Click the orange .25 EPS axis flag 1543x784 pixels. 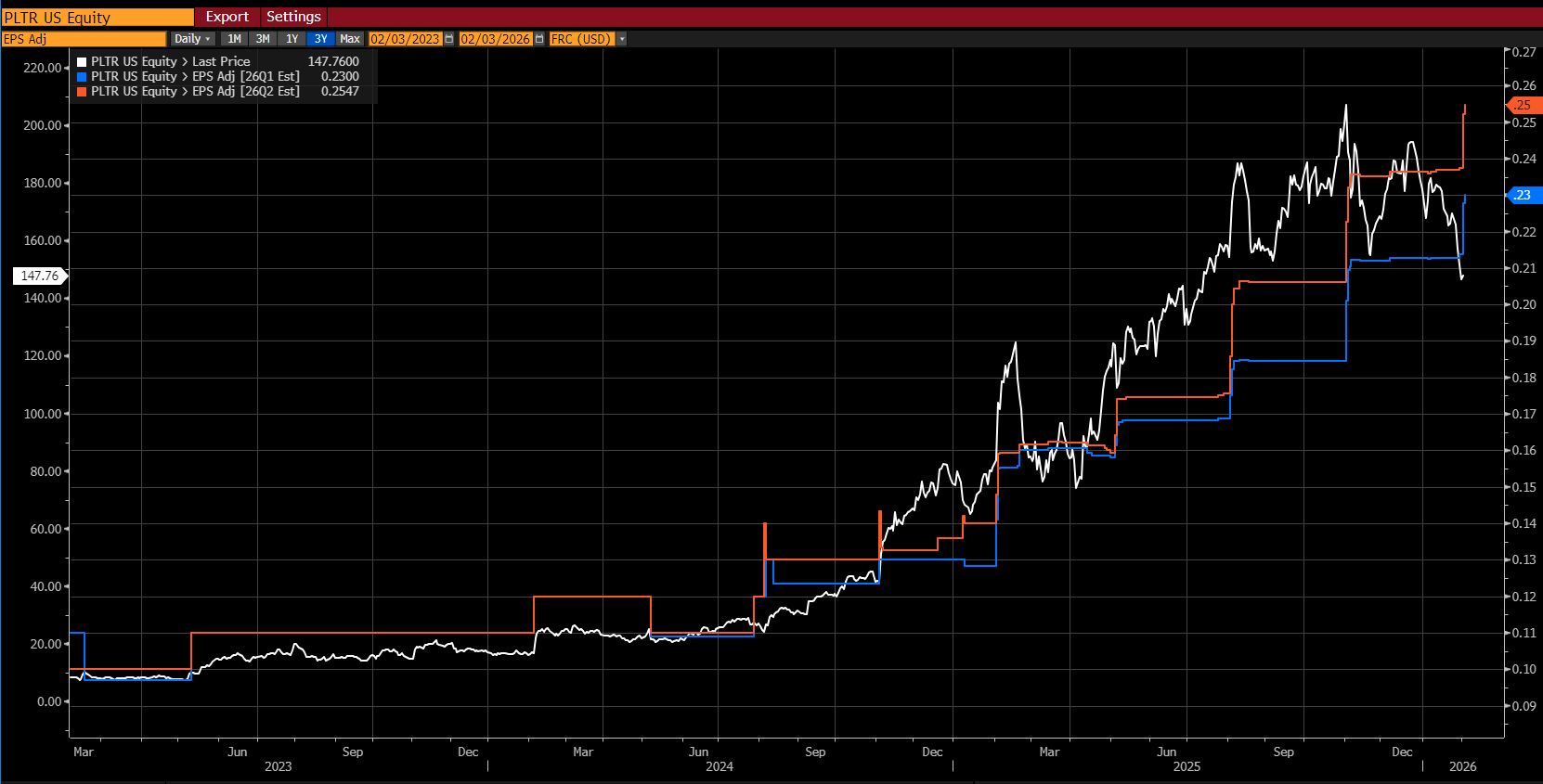click(1524, 105)
